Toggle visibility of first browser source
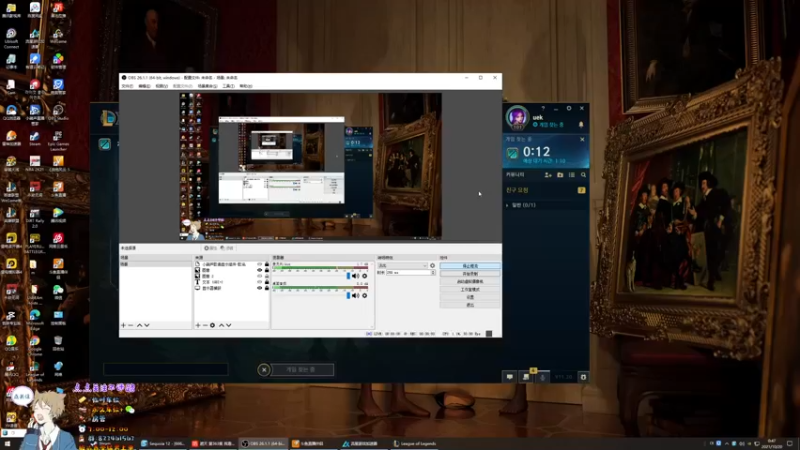This screenshot has width=800, height=450. click(259, 264)
